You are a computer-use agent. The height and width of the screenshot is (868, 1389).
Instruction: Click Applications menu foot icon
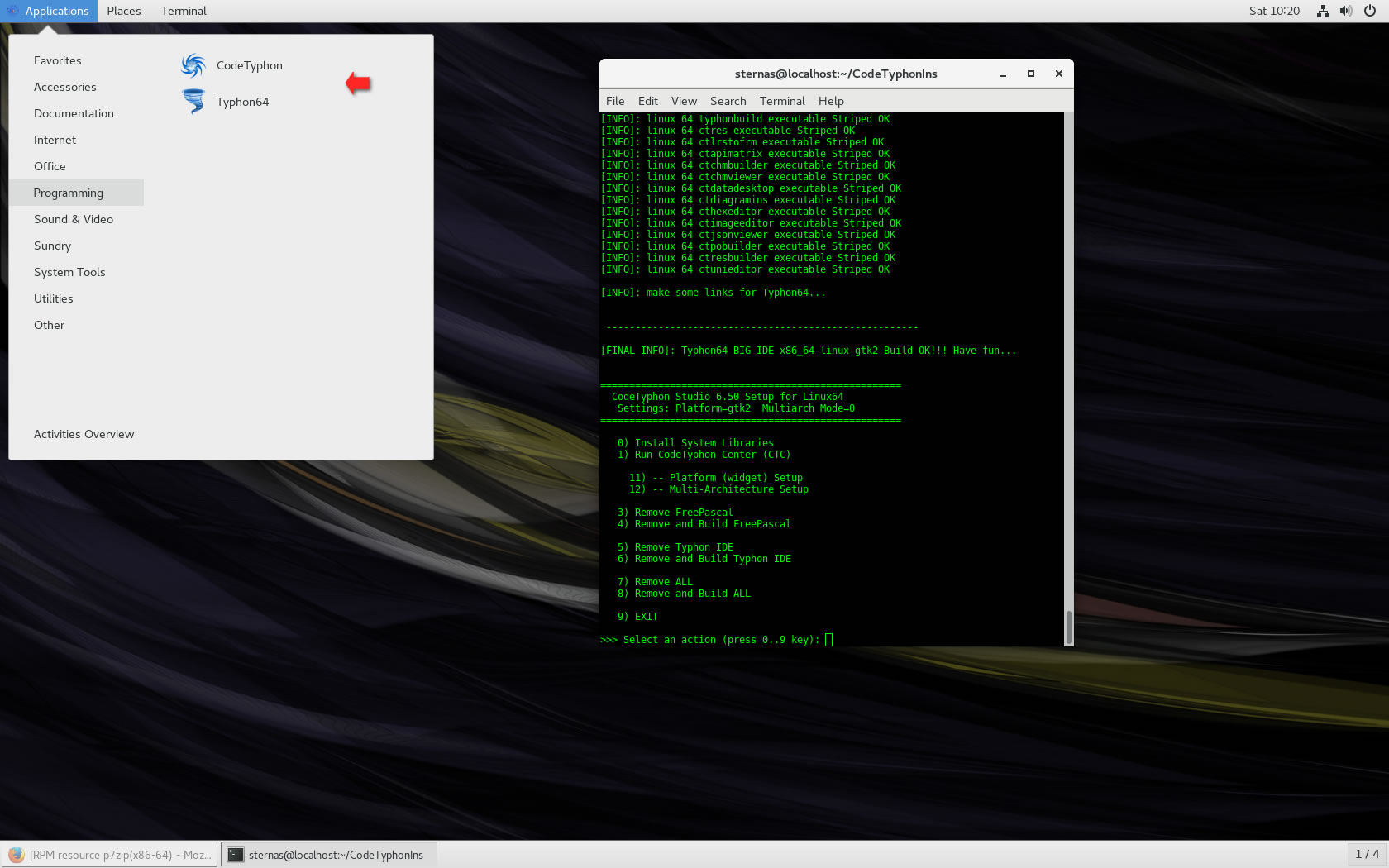[x=12, y=11]
